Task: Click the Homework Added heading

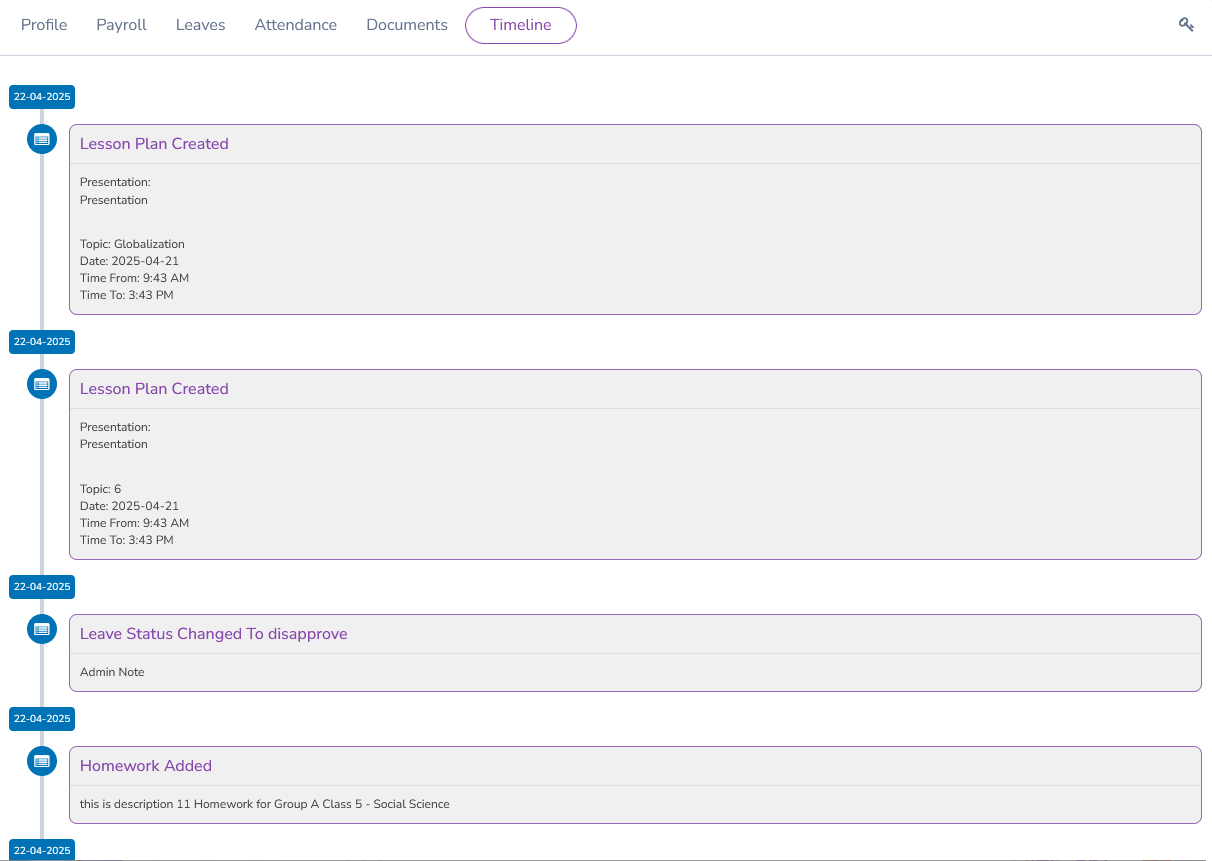Action: click(146, 765)
